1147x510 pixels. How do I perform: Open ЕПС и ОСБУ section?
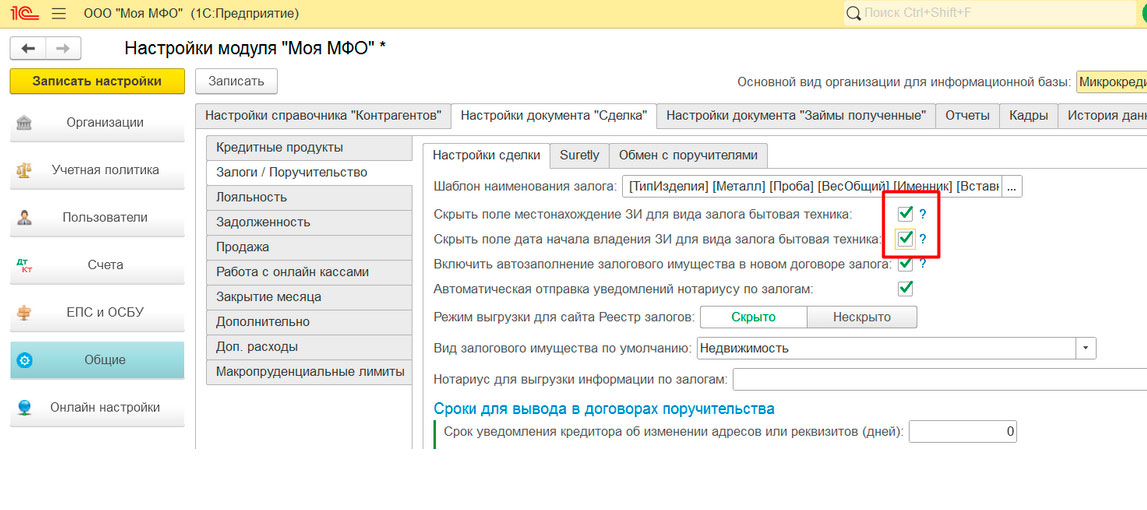click(x=97, y=312)
